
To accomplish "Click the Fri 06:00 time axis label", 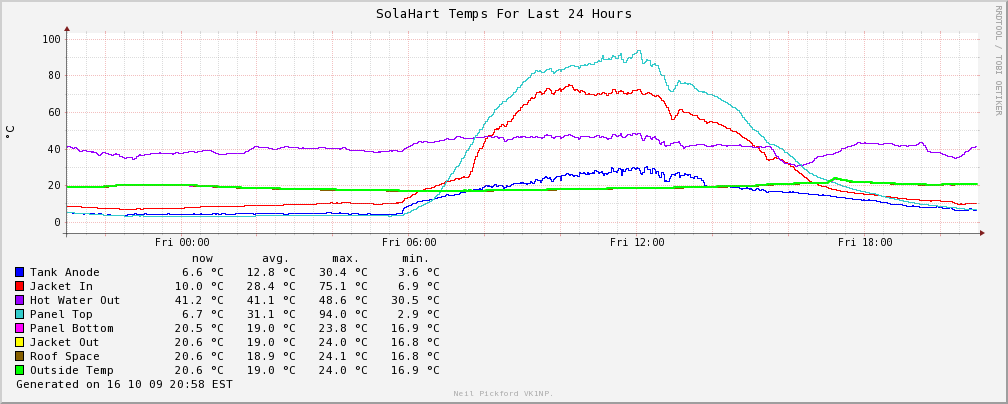I will (410, 243).
